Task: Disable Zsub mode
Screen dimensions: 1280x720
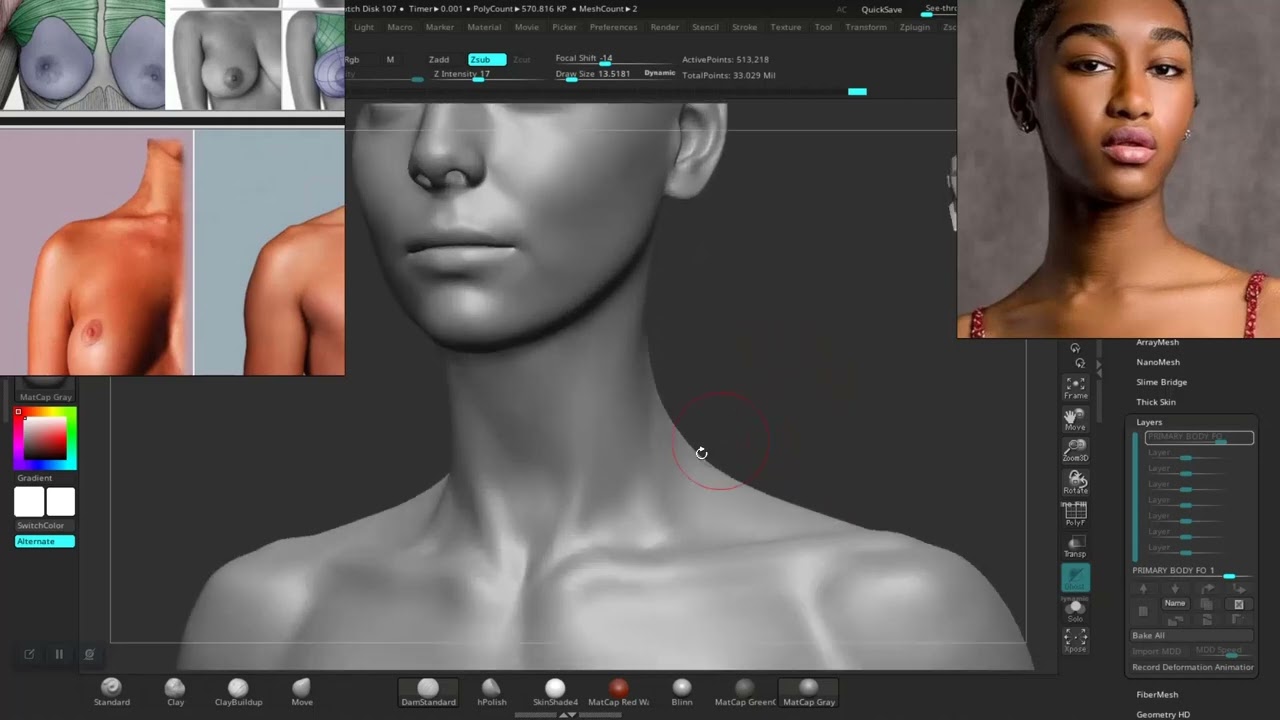Action: 487,59
